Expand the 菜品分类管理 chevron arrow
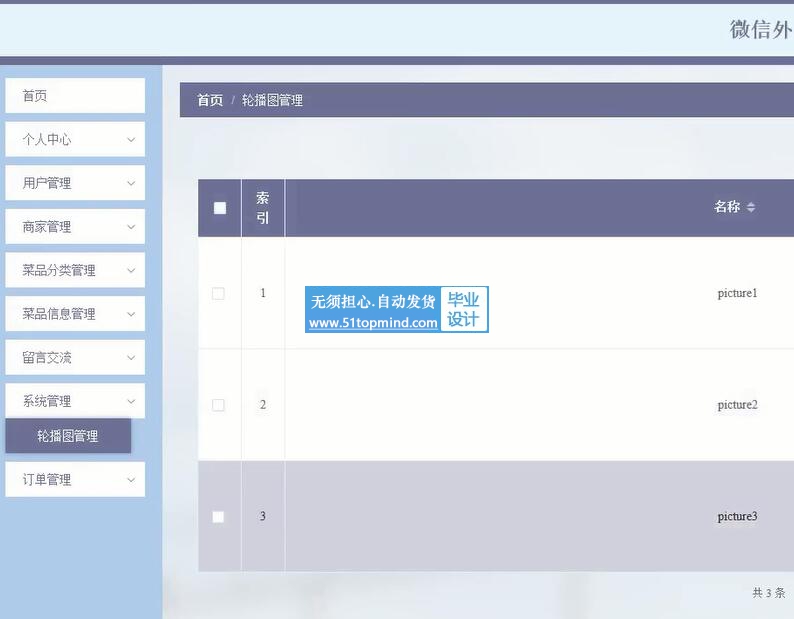The height and width of the screenshot is (619, 794). 131,270
